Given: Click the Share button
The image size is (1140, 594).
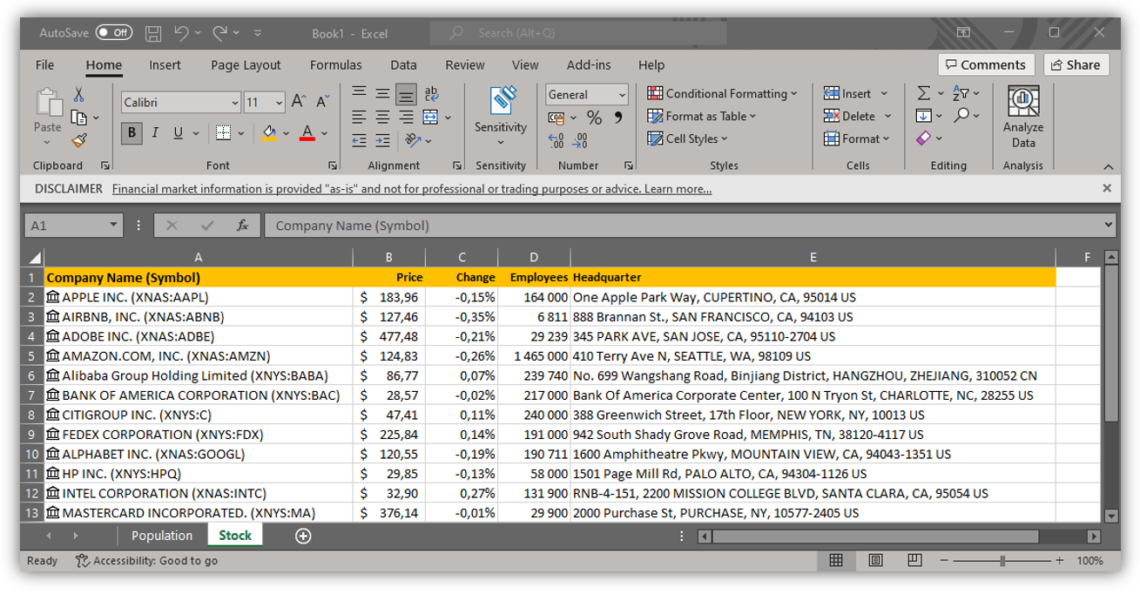Looking at the screenshot, I should tap(1076, 65).
